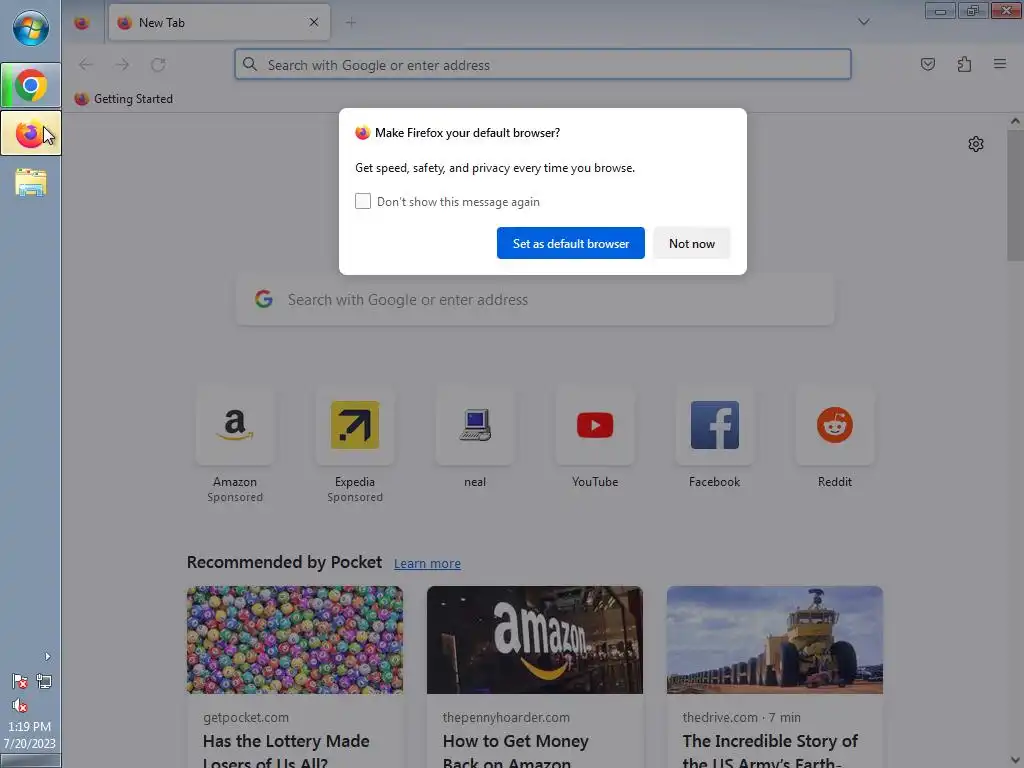Image resolution: width=1024 pixels, height=768 pixels.
Task: Save page to Pocket icon
Action: pyautogui.click(x=927, y=64)
